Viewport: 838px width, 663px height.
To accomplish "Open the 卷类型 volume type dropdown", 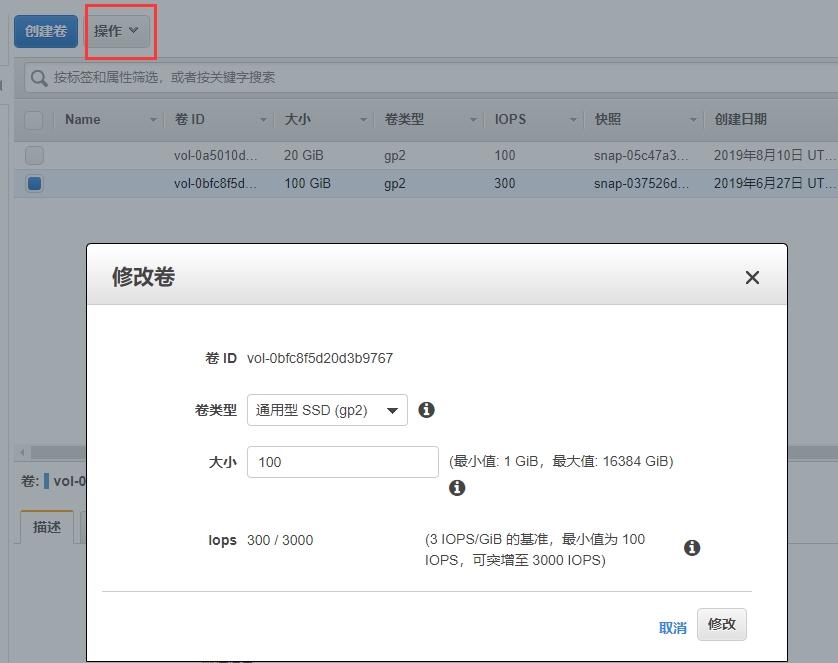I will click(x=327, y=410).
